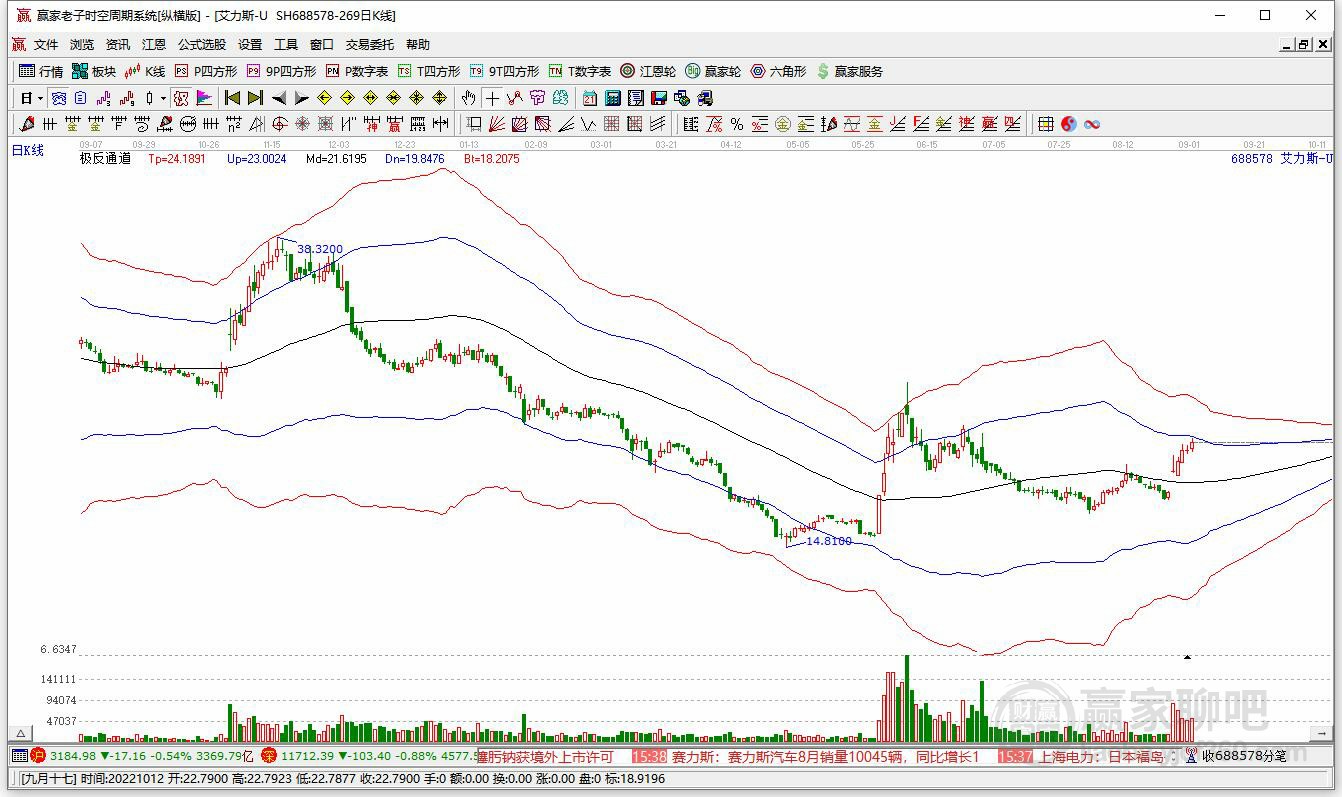
Task: Select the zigzag wave line tool
Action: (589, 124)
